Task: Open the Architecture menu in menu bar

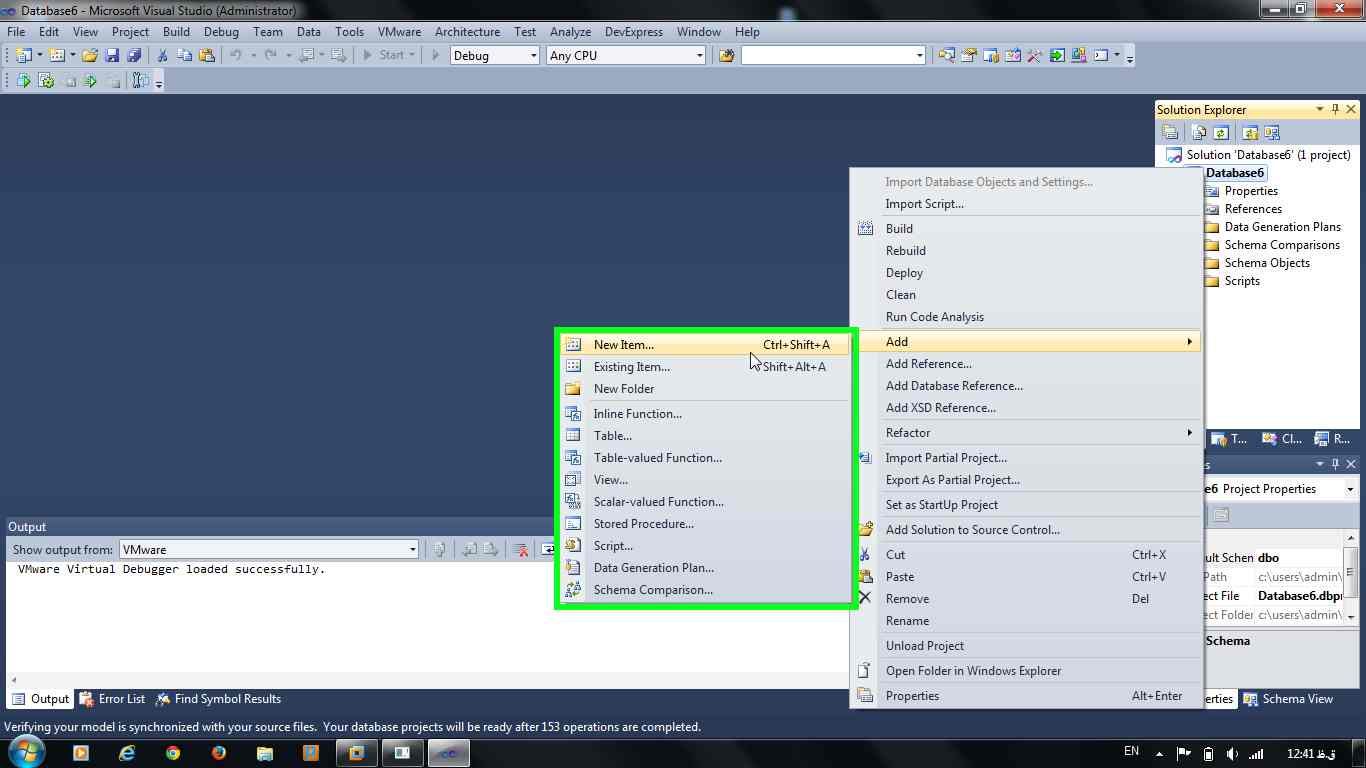Action: coord(467,32)
